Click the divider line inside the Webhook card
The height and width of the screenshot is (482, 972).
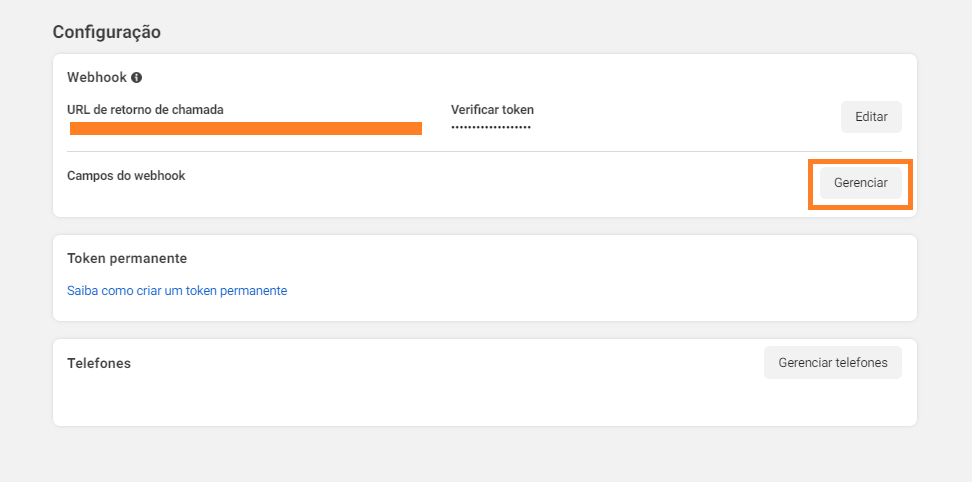[x=484, y=151]
